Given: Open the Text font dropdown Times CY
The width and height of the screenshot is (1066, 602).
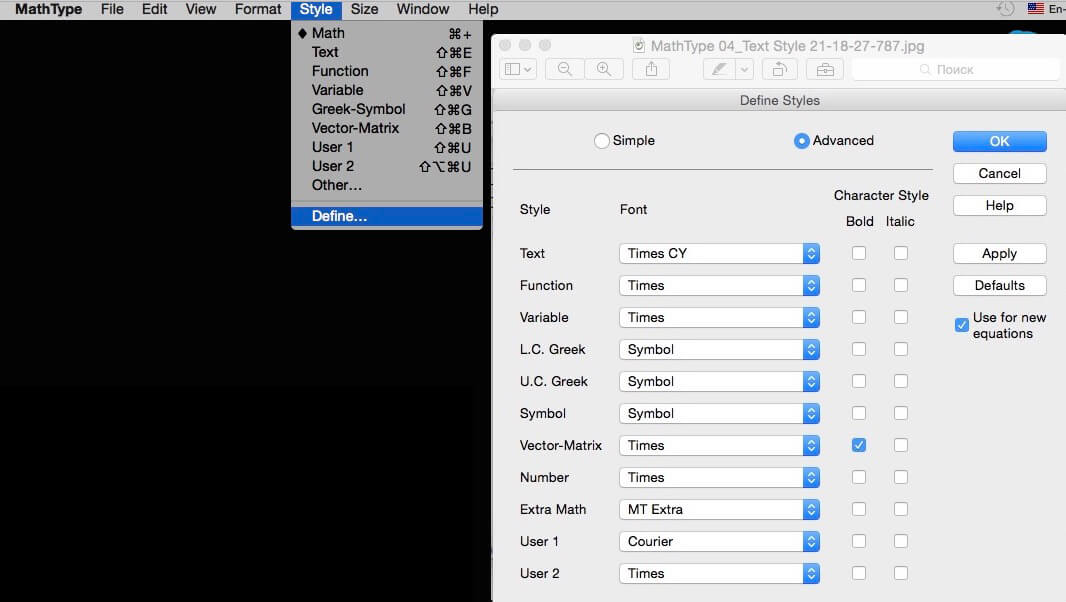Looking at the screenshot, I should click(x=719, y=254).
